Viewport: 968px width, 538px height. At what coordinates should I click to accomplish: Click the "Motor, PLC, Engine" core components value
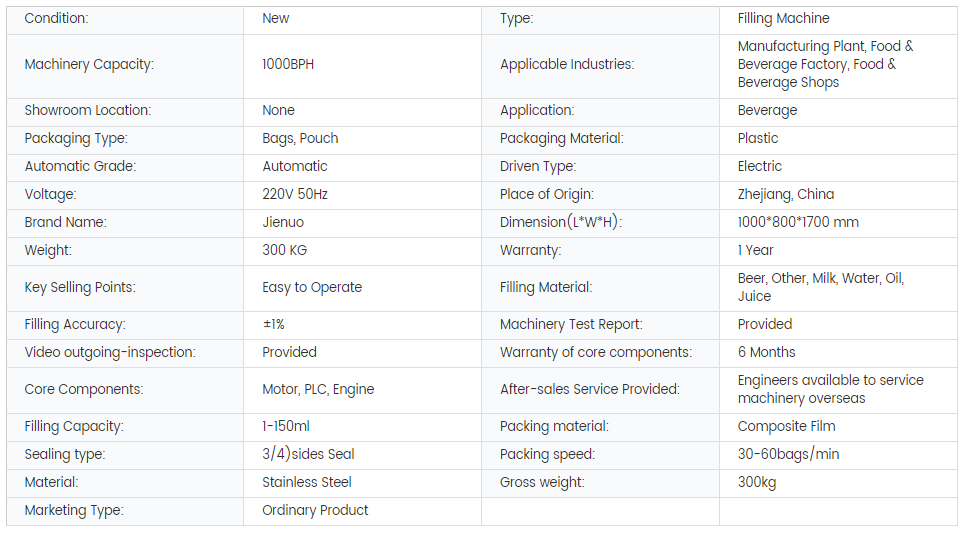point(318,389)
